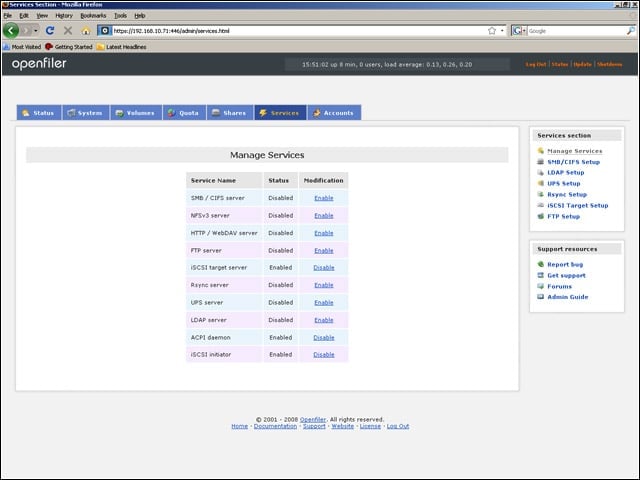The height and width of the screenshot is (480, 640).
Task: Click the URL address bar field
Action: click(299, 31)
